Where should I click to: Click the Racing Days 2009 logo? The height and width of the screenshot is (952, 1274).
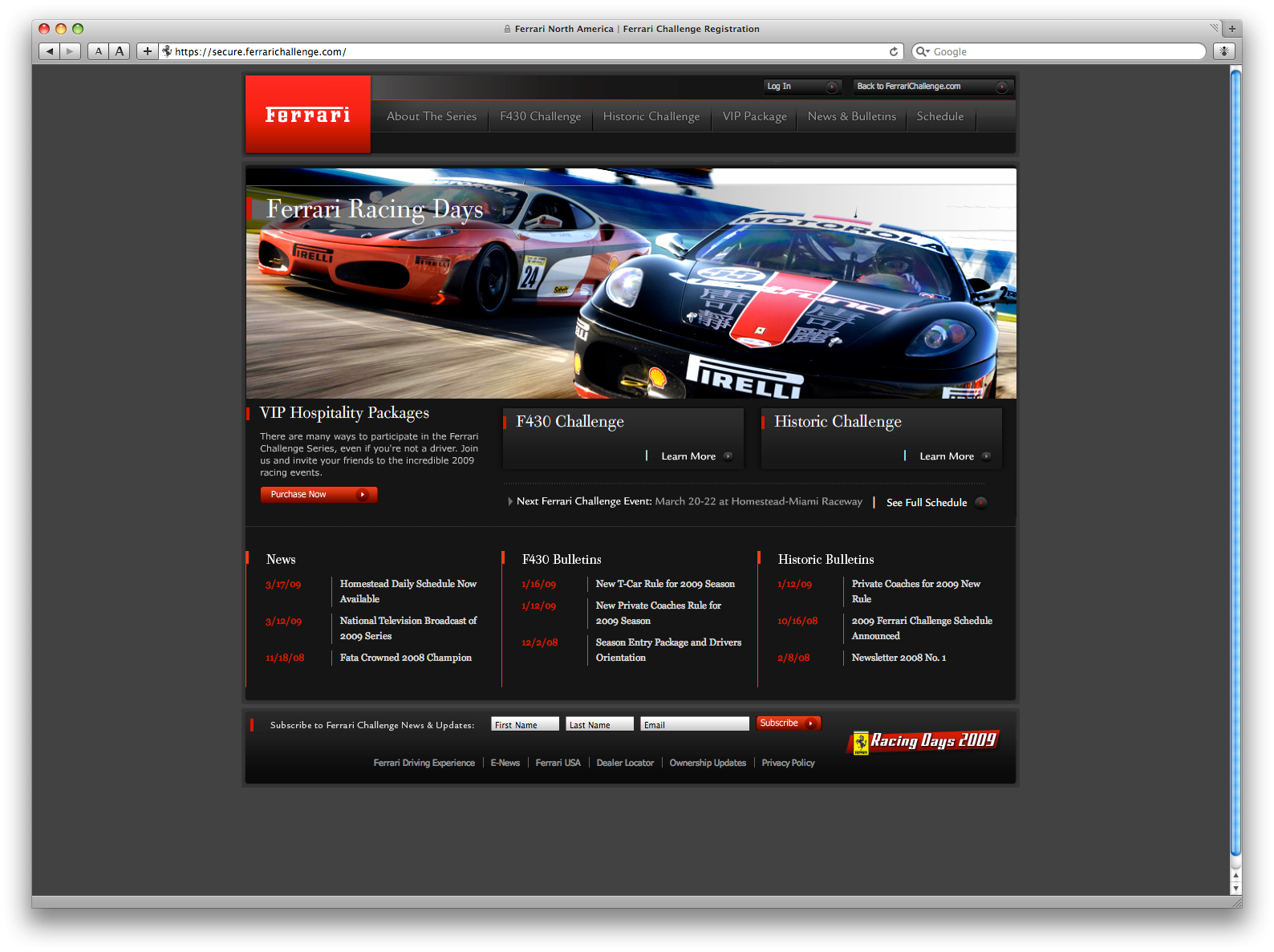pyautogui.click(x=923, y=741)
